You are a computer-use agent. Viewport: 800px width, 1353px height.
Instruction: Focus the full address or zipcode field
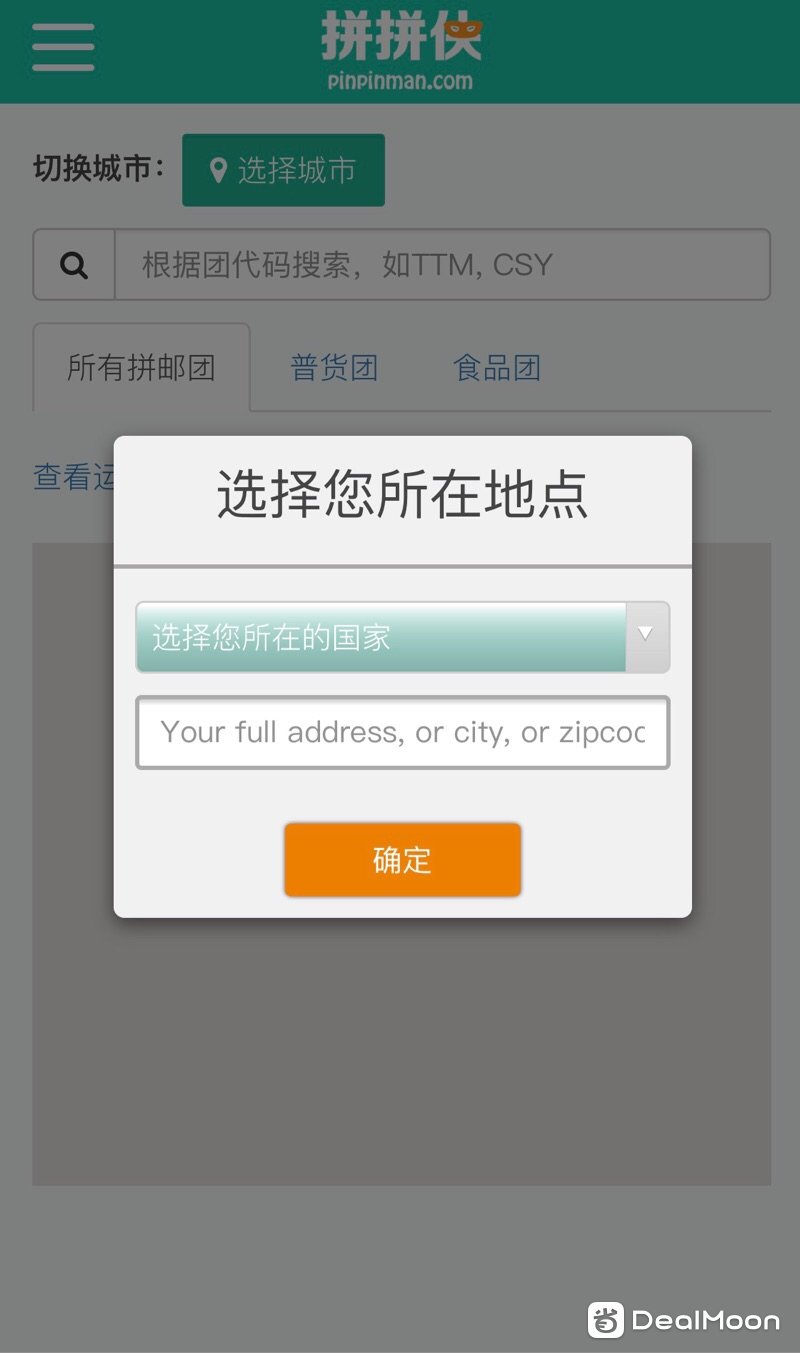point(402,732)
